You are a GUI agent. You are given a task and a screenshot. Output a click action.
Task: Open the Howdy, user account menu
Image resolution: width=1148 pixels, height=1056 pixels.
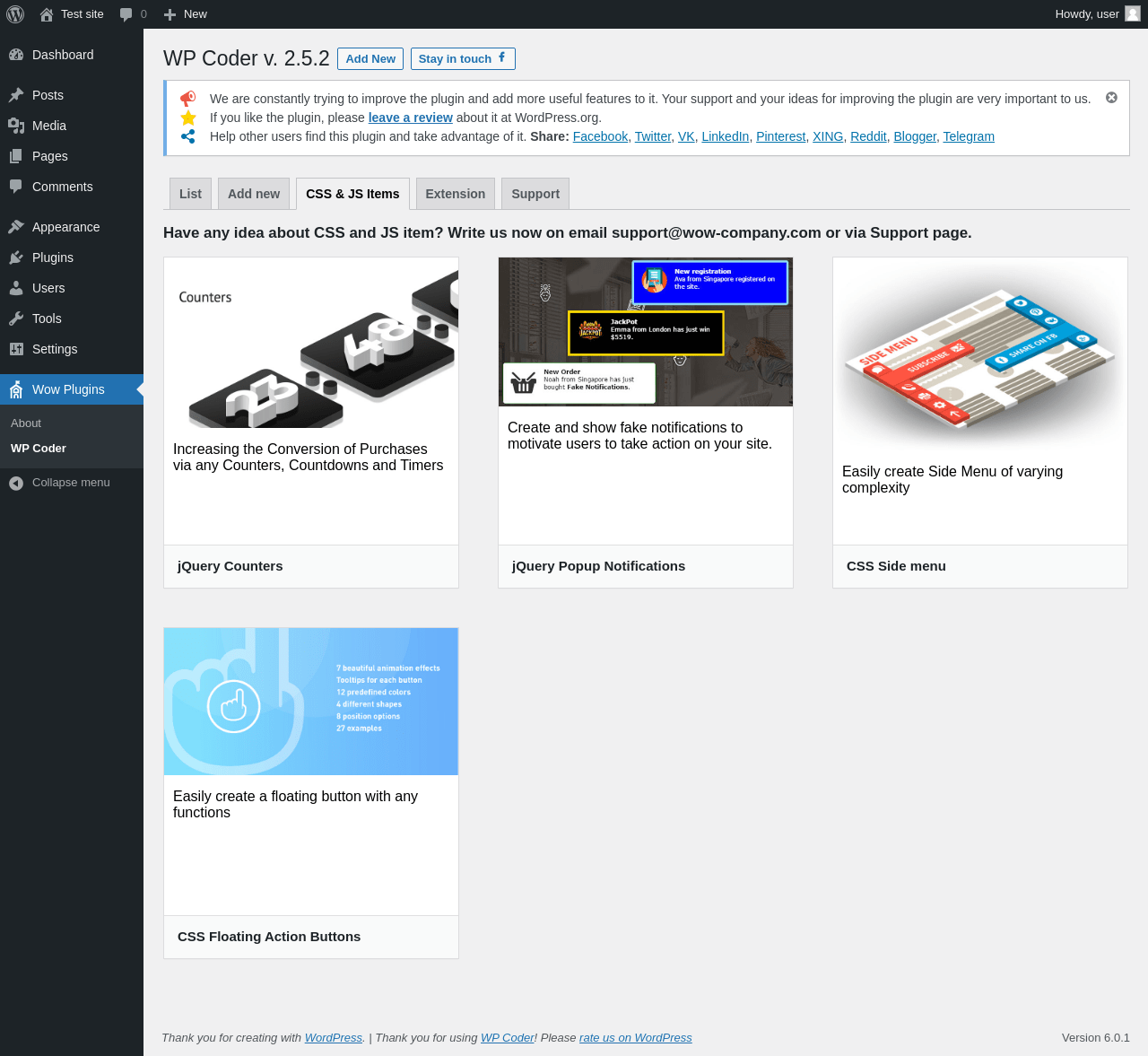[x=1098, y=14]
